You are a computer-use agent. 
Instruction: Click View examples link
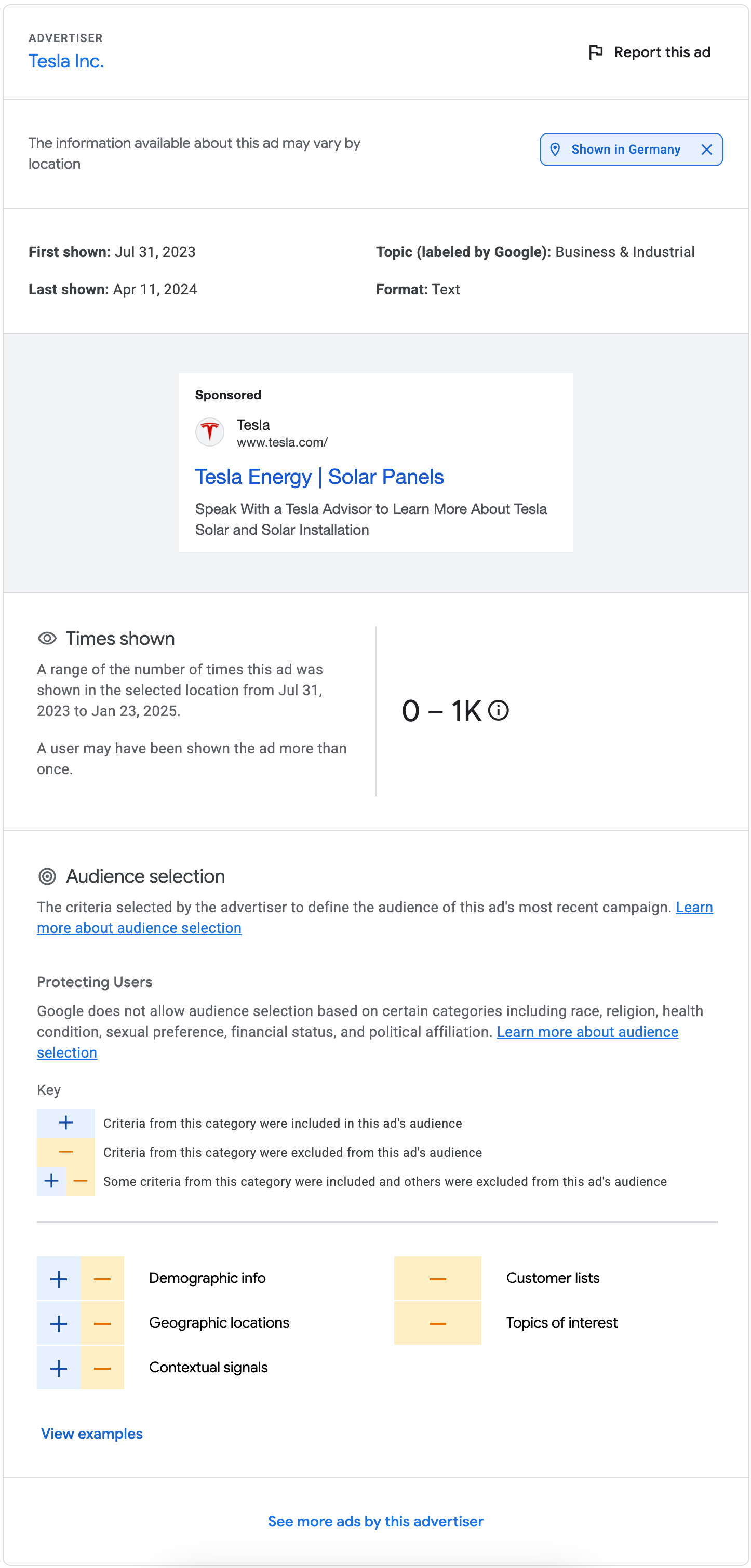[92, 1434]
